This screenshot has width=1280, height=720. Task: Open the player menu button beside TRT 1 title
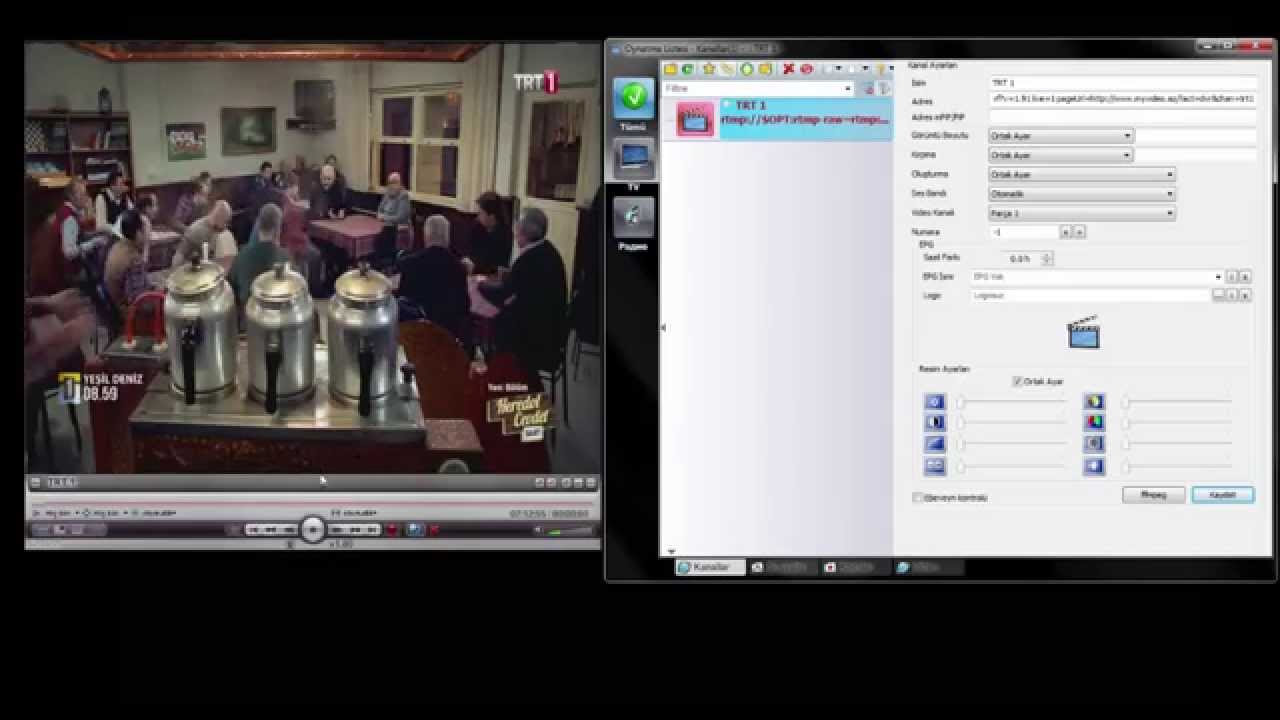tap(36, 482)
